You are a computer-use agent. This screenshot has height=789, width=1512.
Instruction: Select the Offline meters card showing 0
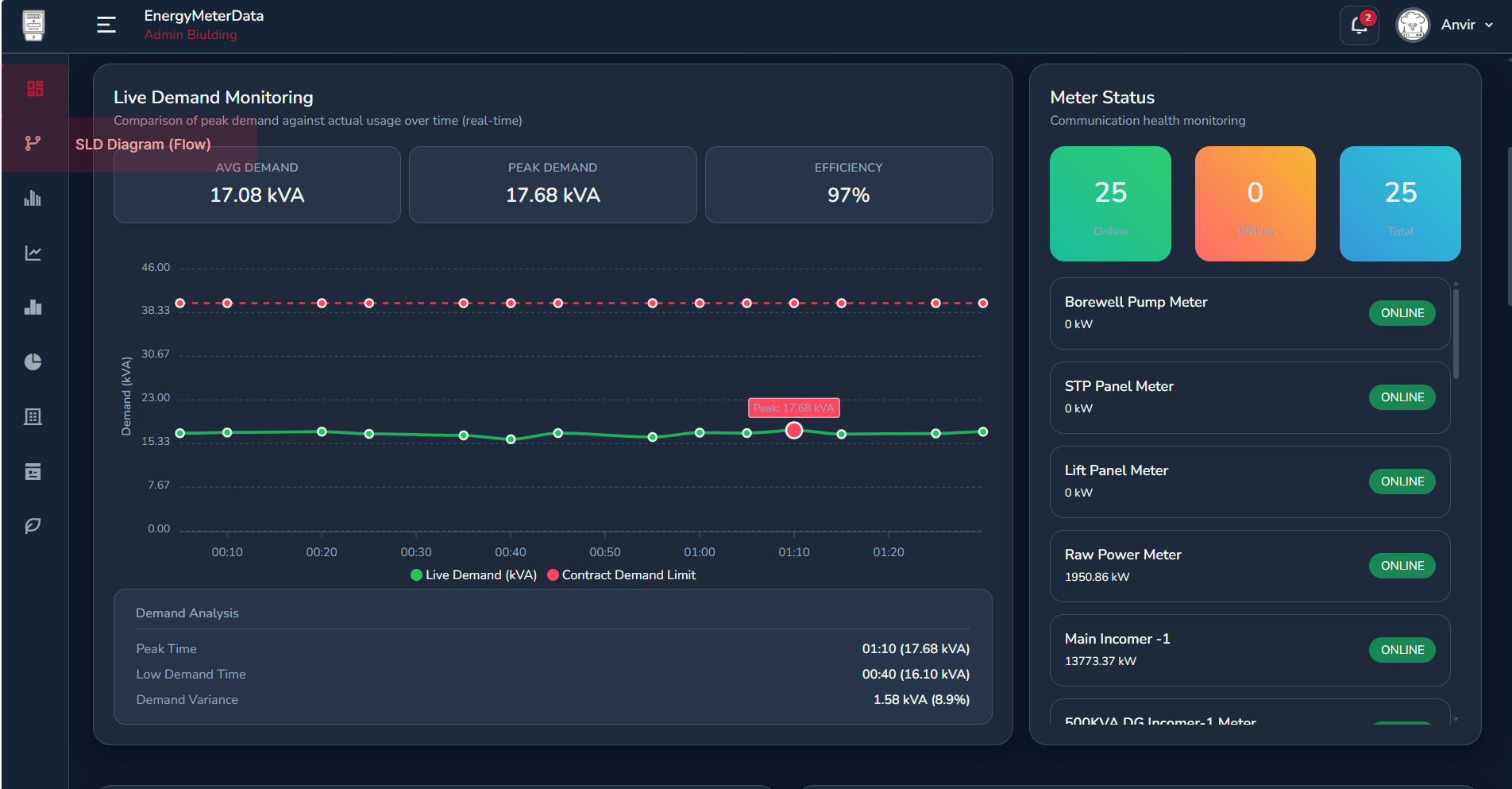point(1255,203)
